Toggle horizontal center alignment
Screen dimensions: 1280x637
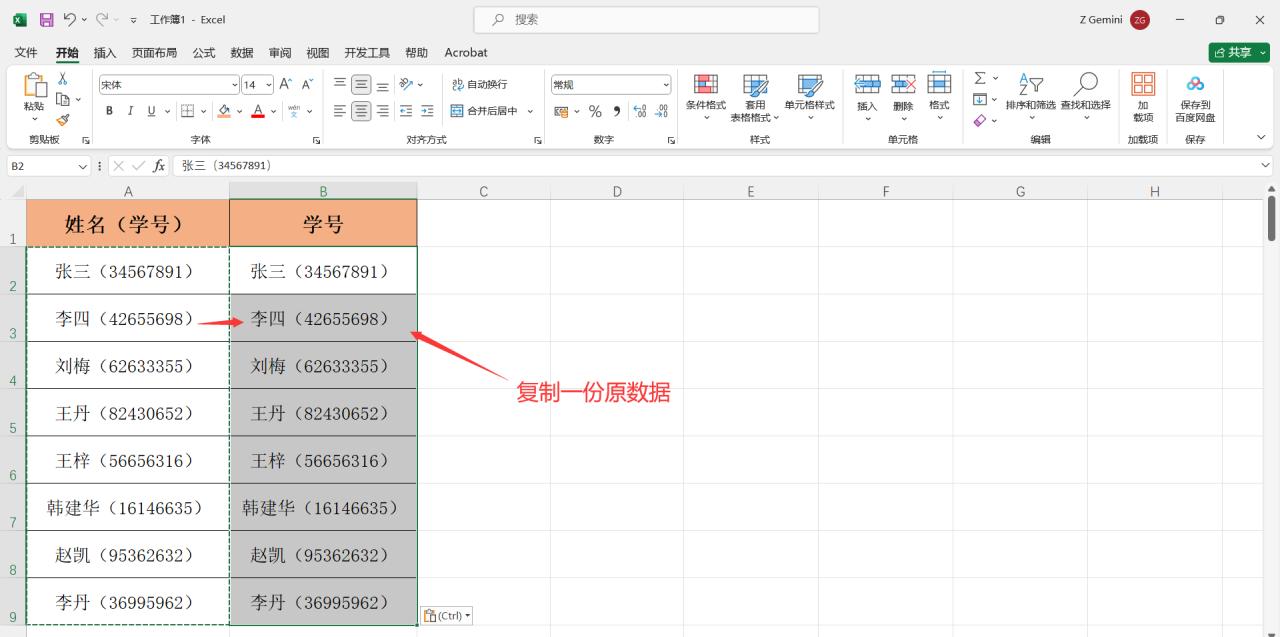(x=361, y=111)
